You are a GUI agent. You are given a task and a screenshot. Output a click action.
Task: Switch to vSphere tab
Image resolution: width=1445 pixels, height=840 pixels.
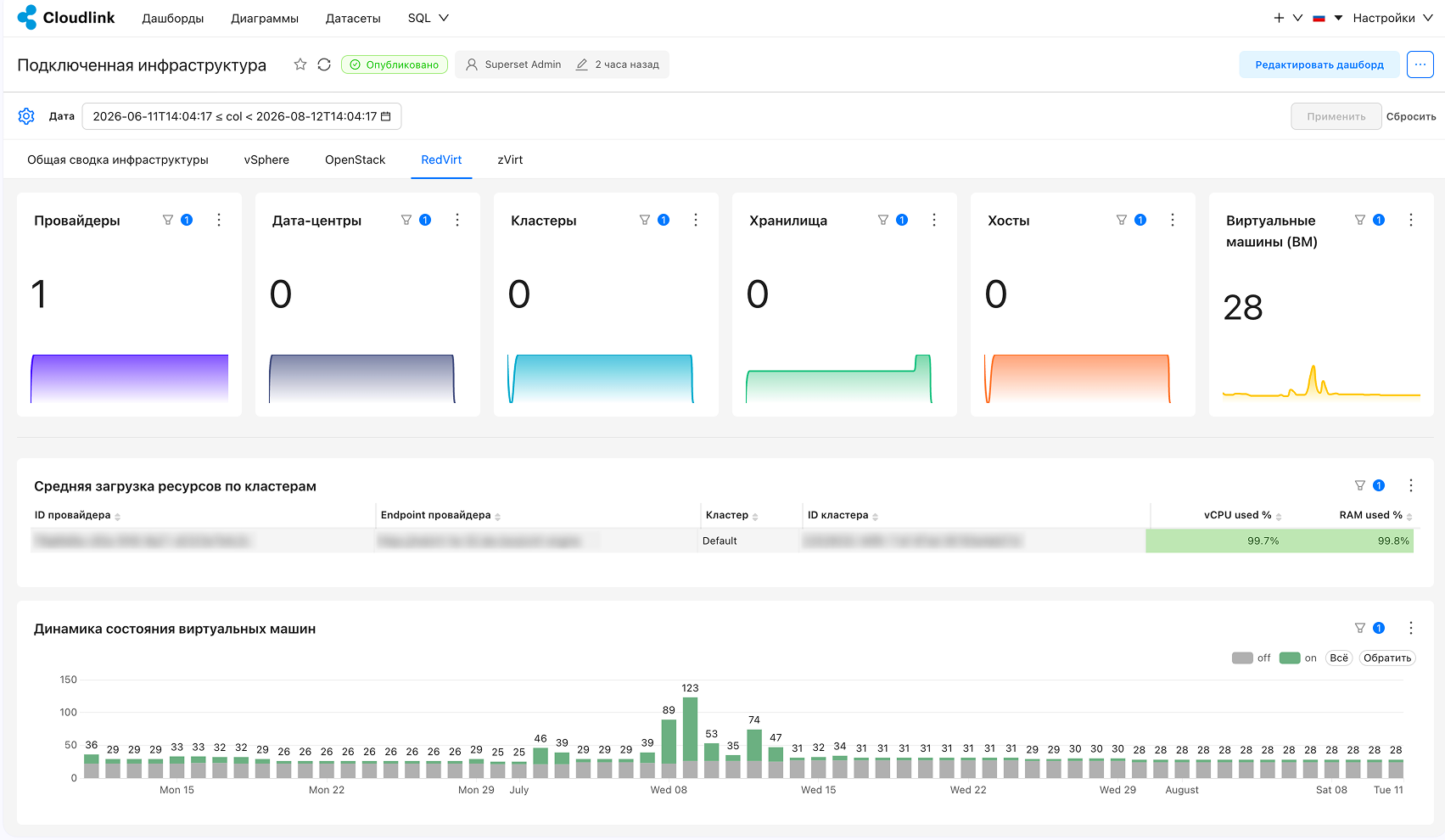[266, 160]
